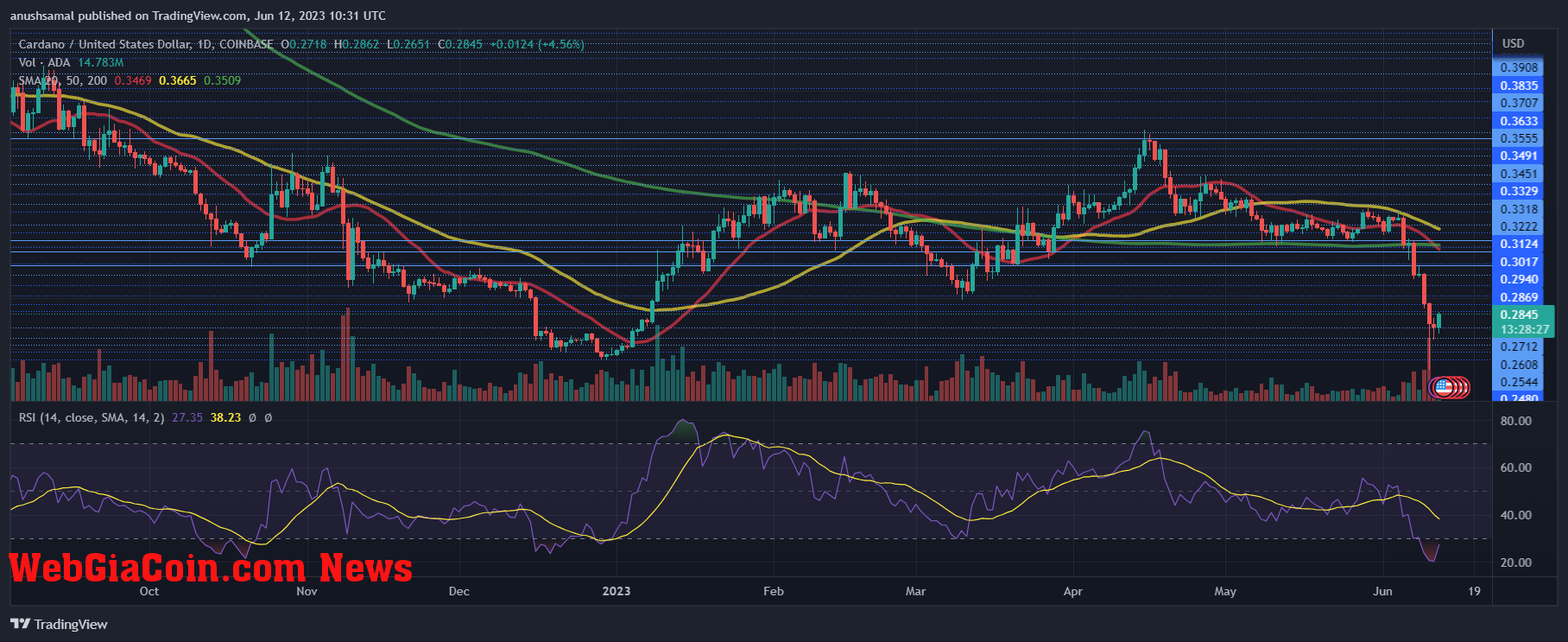Click the May label on time axis

[1225, 591]
